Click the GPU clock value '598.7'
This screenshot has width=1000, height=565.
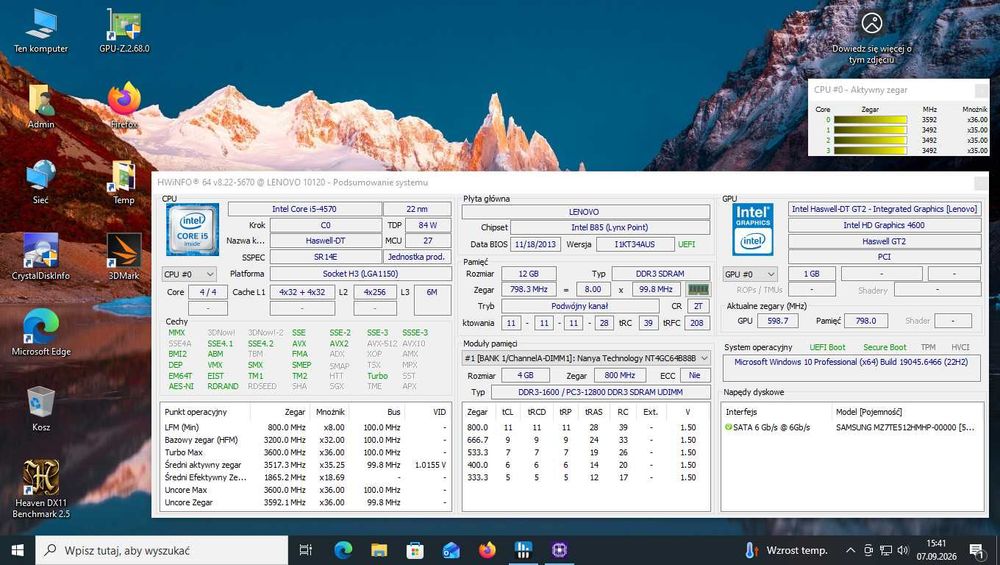777,321
